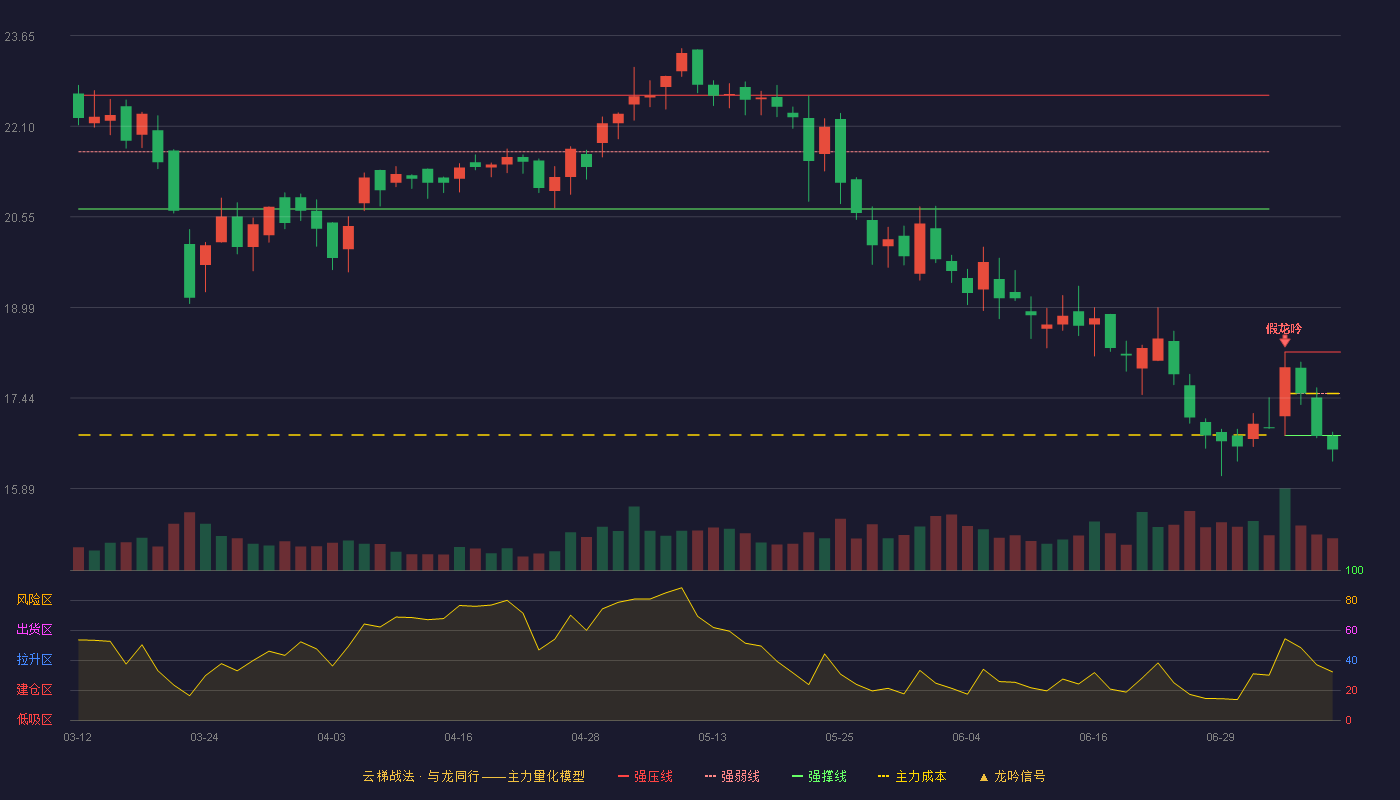Click the tallest green volume bar
Image resolution: width=1400 pixels, height=800 pixels.
[1285, 529]
